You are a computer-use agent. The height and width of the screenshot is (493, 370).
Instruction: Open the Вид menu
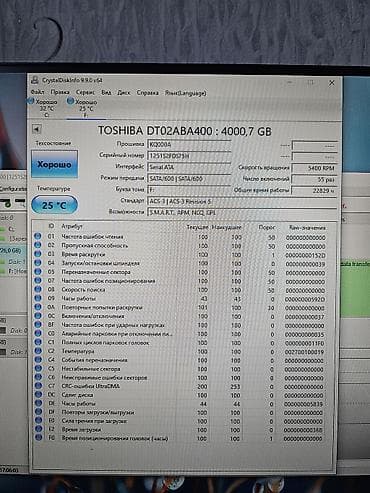(106, 92)
